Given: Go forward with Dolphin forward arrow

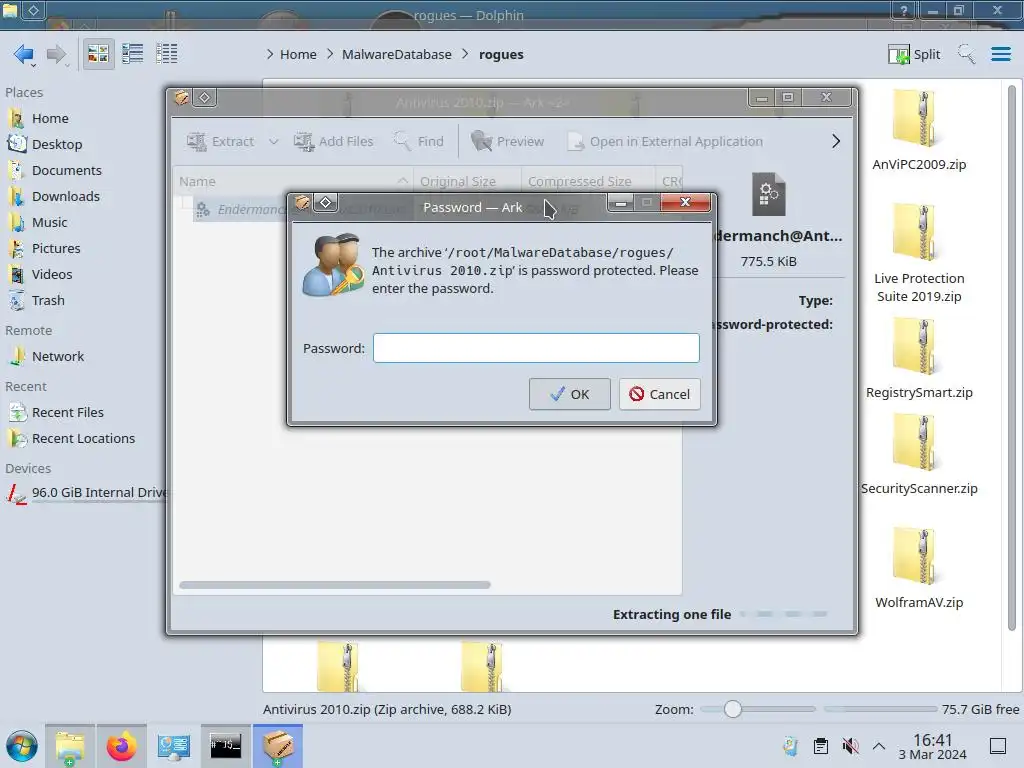Looking at the screenshot, I should (x=57, y=54).
